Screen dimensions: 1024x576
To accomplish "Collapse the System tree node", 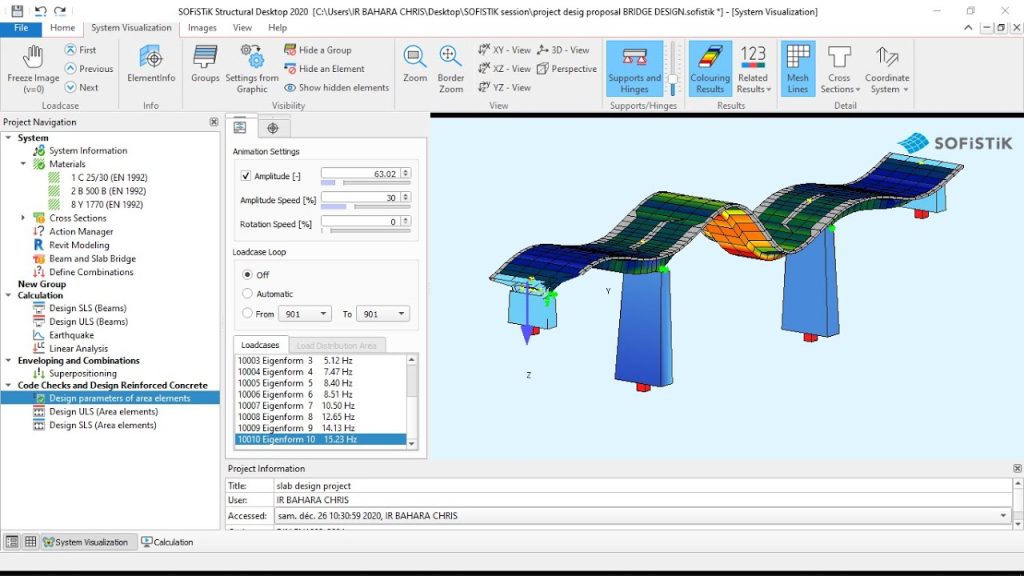I will (x=8, y=138).
